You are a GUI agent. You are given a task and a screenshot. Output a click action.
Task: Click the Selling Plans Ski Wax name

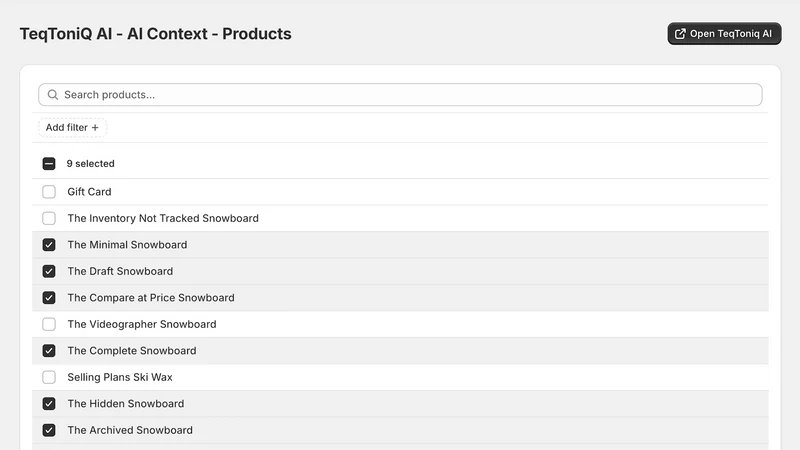click(x=120, y=378)
